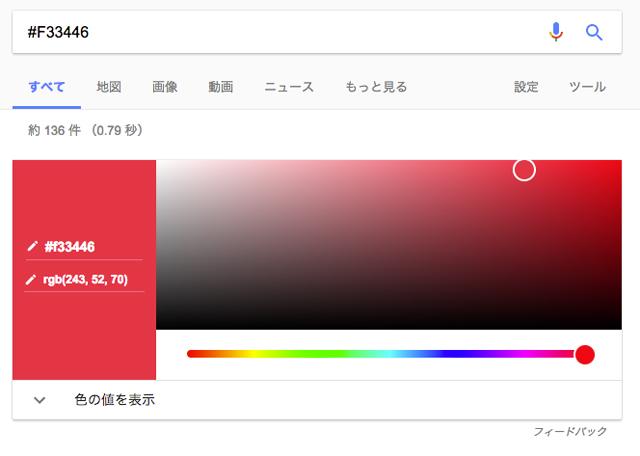Click the rgb(243, 52, 70) value field

[84, 280]
